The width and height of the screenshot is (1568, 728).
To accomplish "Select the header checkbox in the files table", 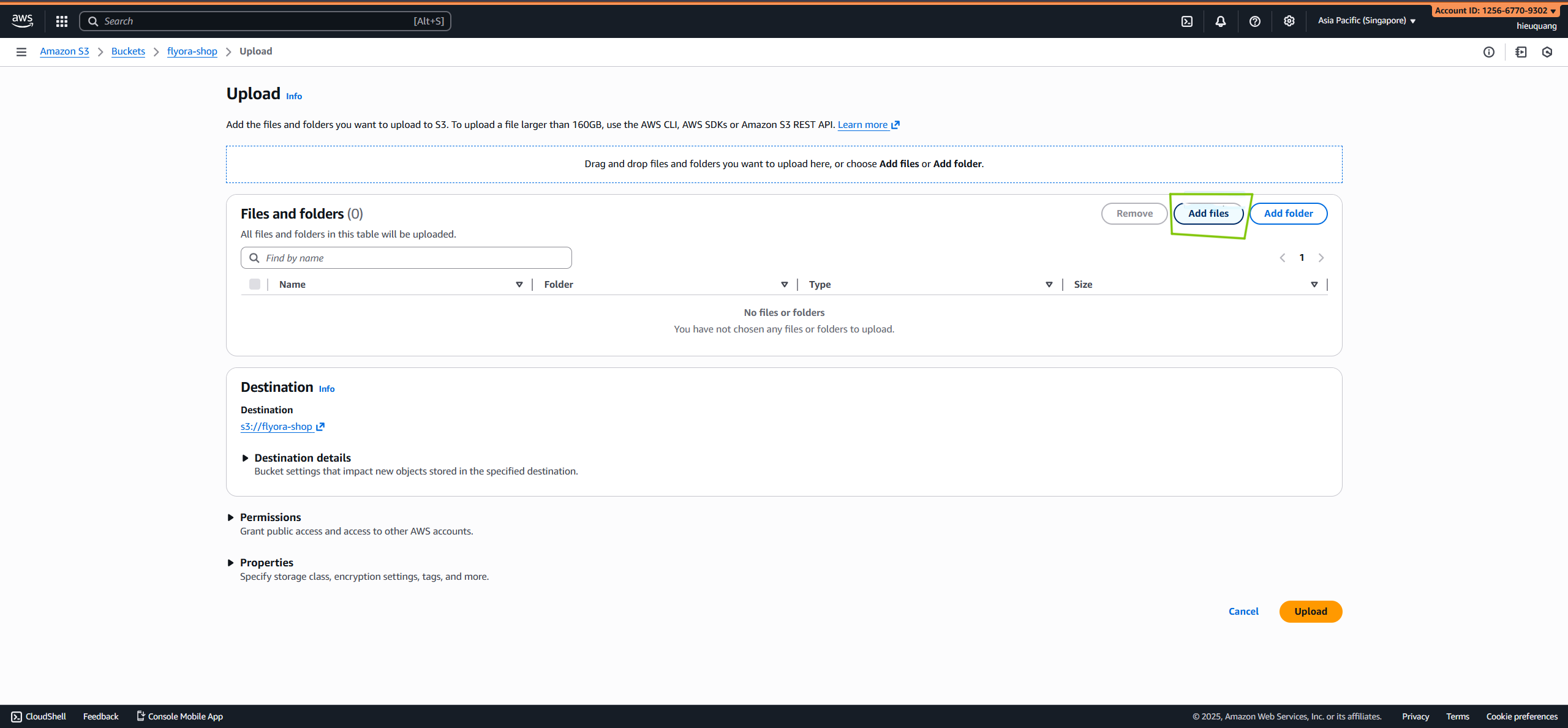I will coord(255,283).
